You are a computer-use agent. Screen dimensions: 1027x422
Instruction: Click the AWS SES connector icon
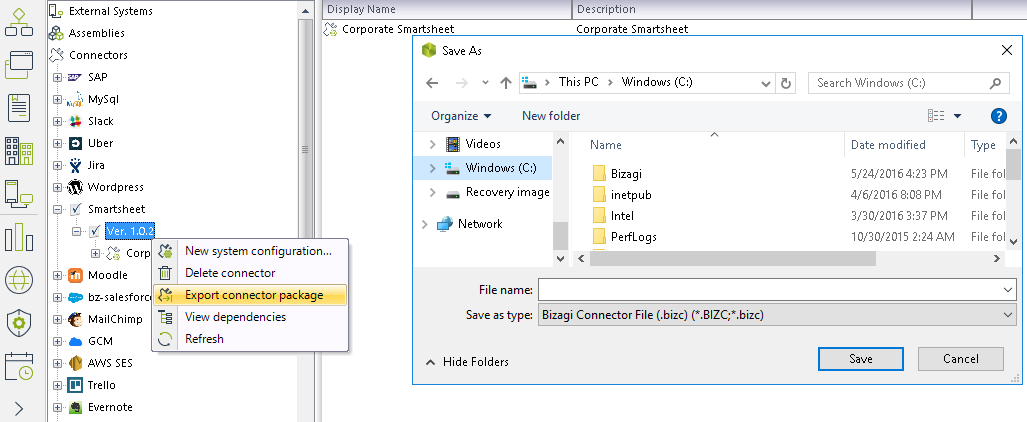pos(75,363)
